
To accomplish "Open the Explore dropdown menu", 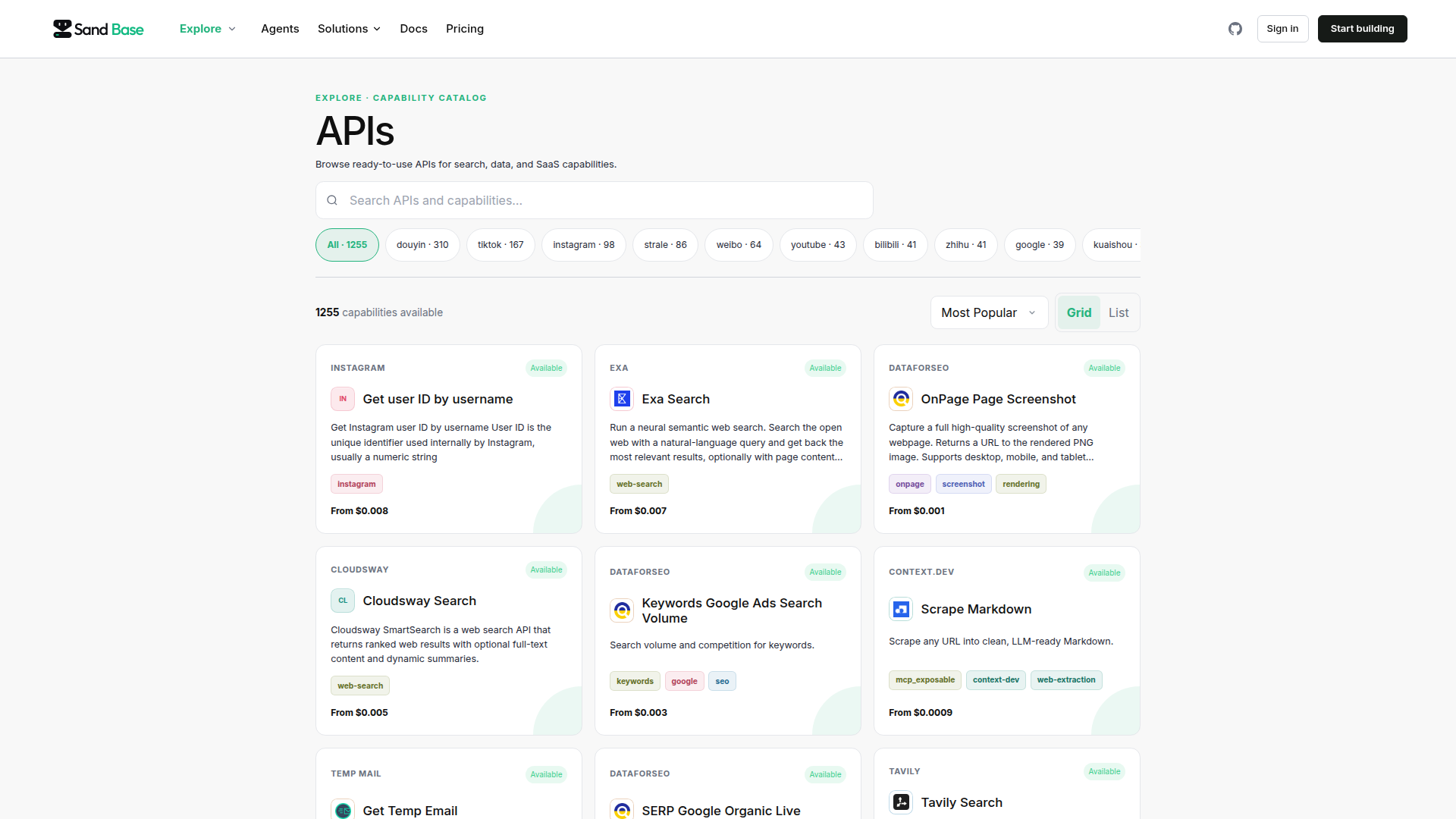I will tap(208, 29).
